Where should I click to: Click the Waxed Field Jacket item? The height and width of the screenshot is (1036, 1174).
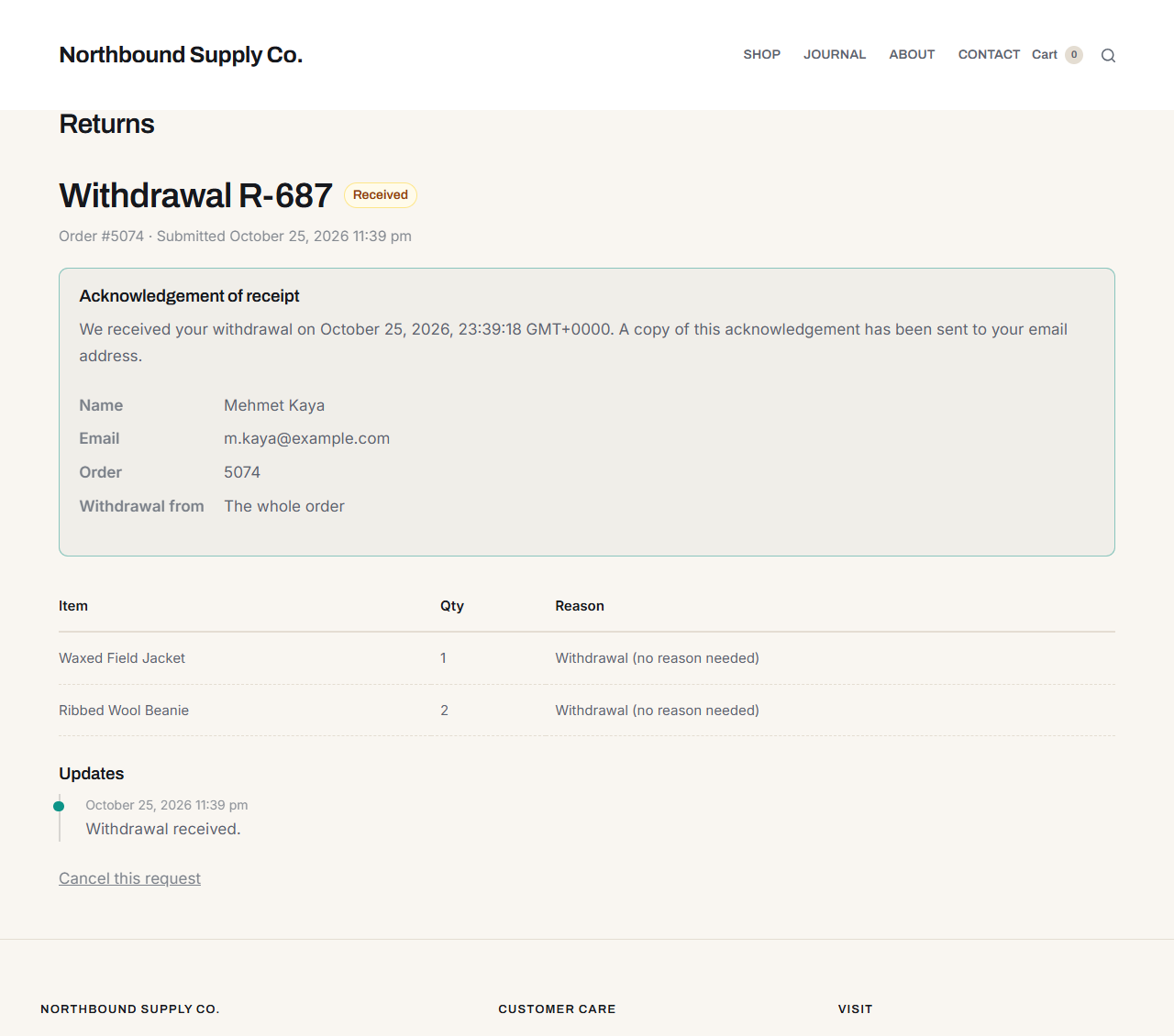point(122,658)
